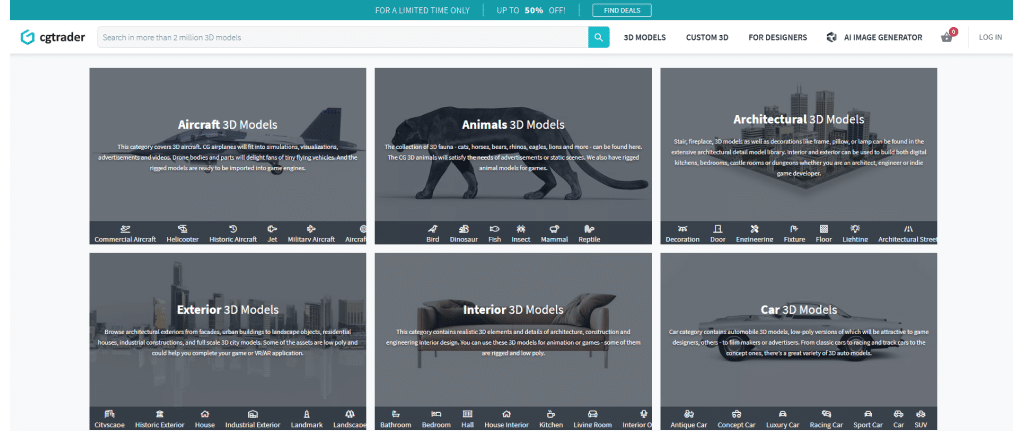
Task: Open the FOR DESIGNERS menu
Action: pos(777,37)
